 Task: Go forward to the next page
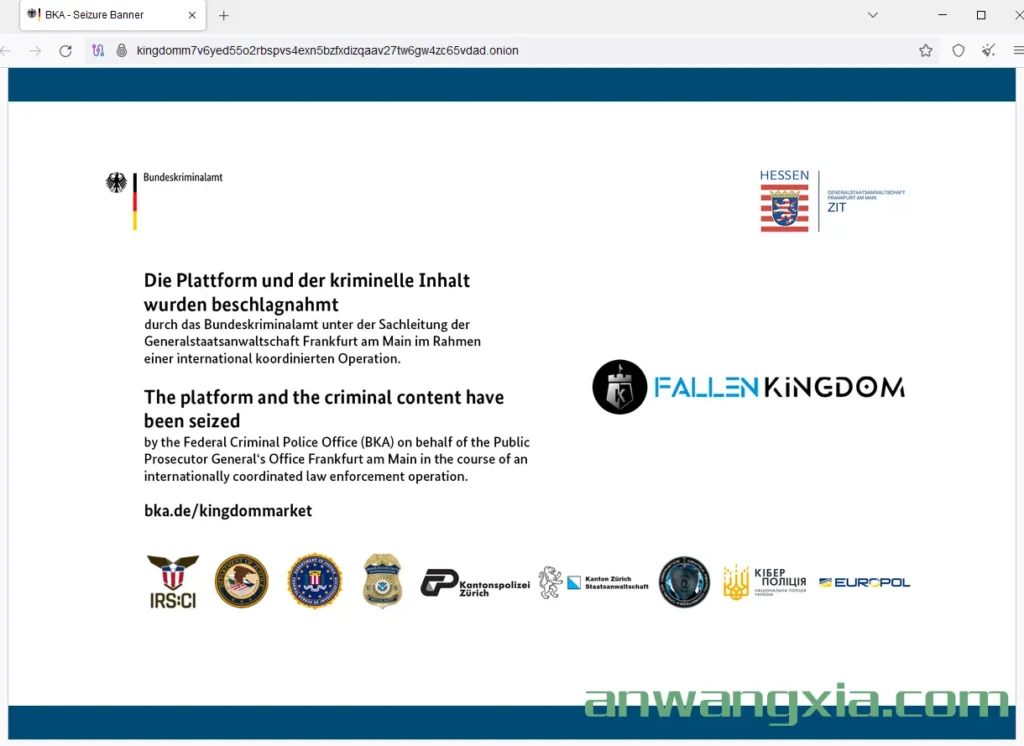coord(35,51)
